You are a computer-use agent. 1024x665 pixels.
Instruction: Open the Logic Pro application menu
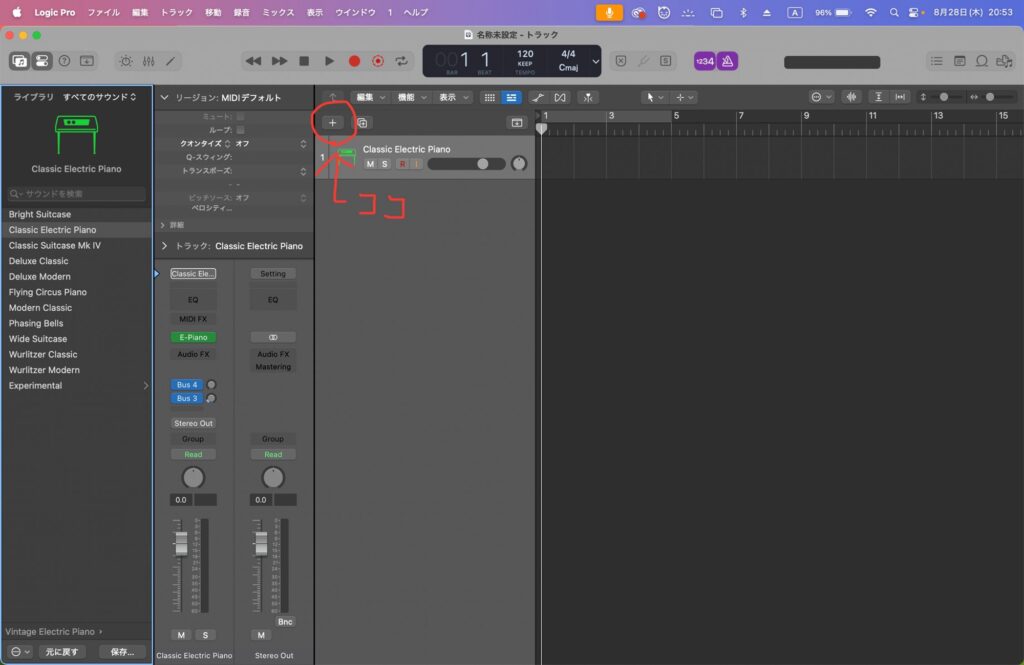coord(55,12)
